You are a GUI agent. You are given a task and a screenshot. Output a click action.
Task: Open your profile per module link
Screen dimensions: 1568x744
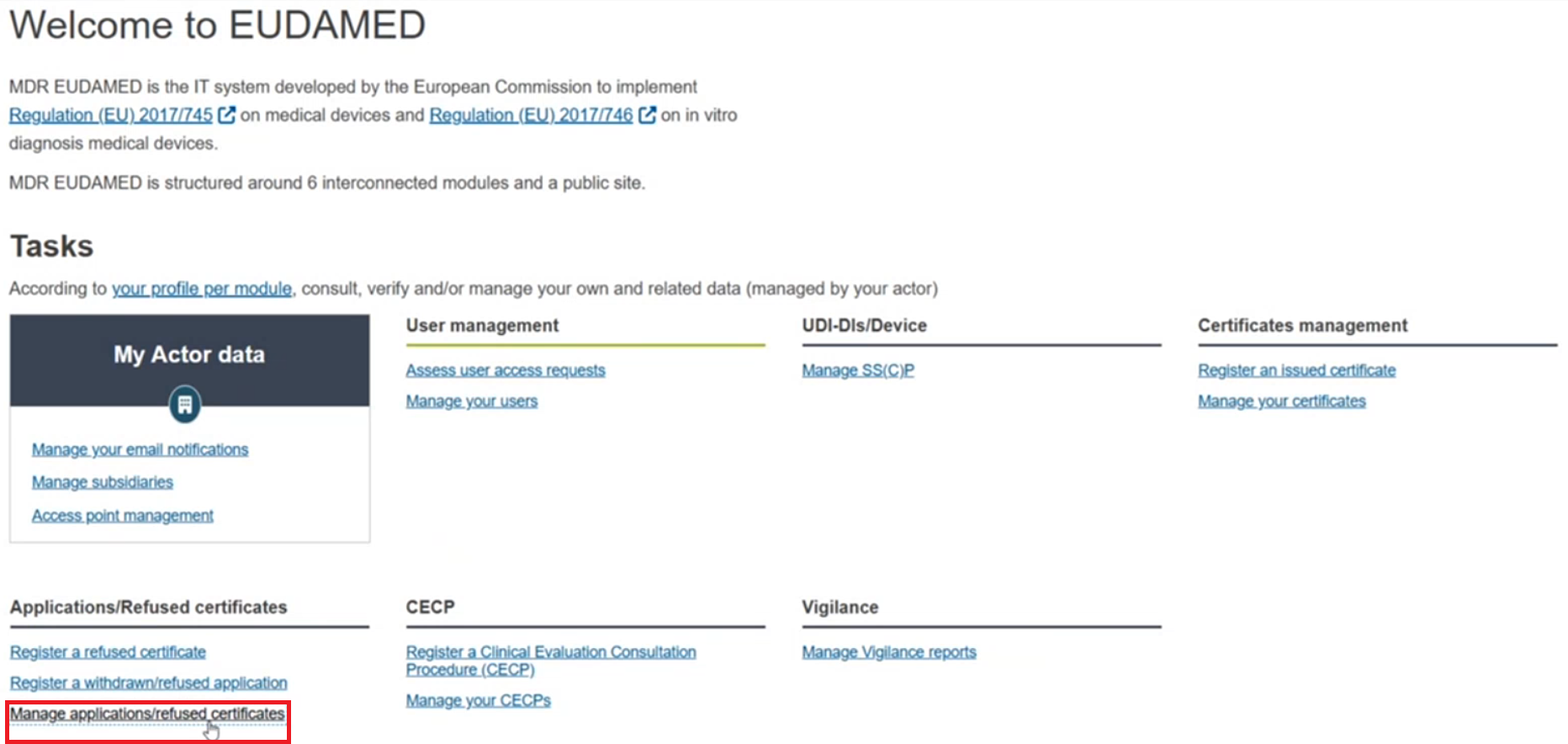coord(202,289)
